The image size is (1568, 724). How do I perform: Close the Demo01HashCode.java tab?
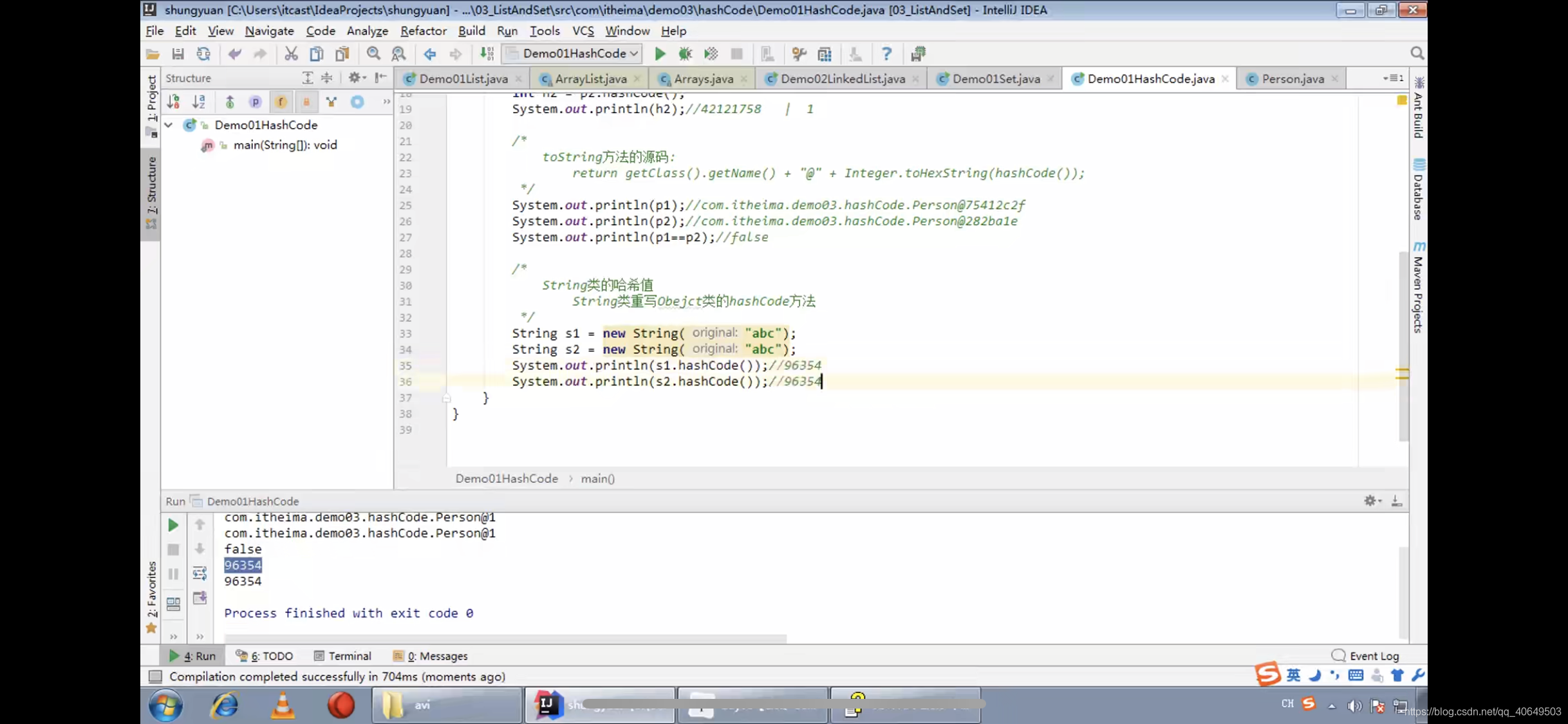click(x=1225, y=79)
